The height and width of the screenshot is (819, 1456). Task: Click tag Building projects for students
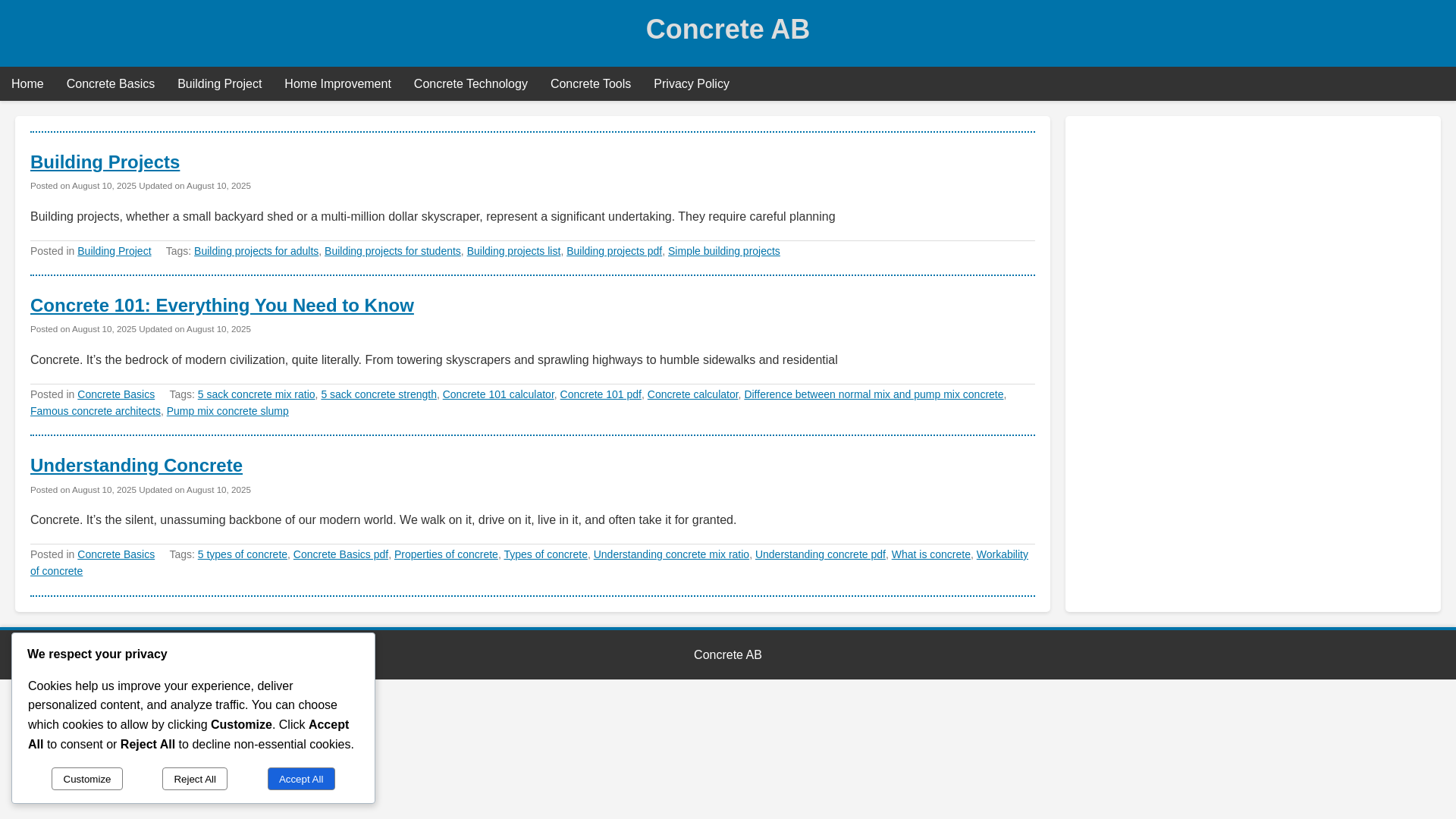tap(393, 251)
